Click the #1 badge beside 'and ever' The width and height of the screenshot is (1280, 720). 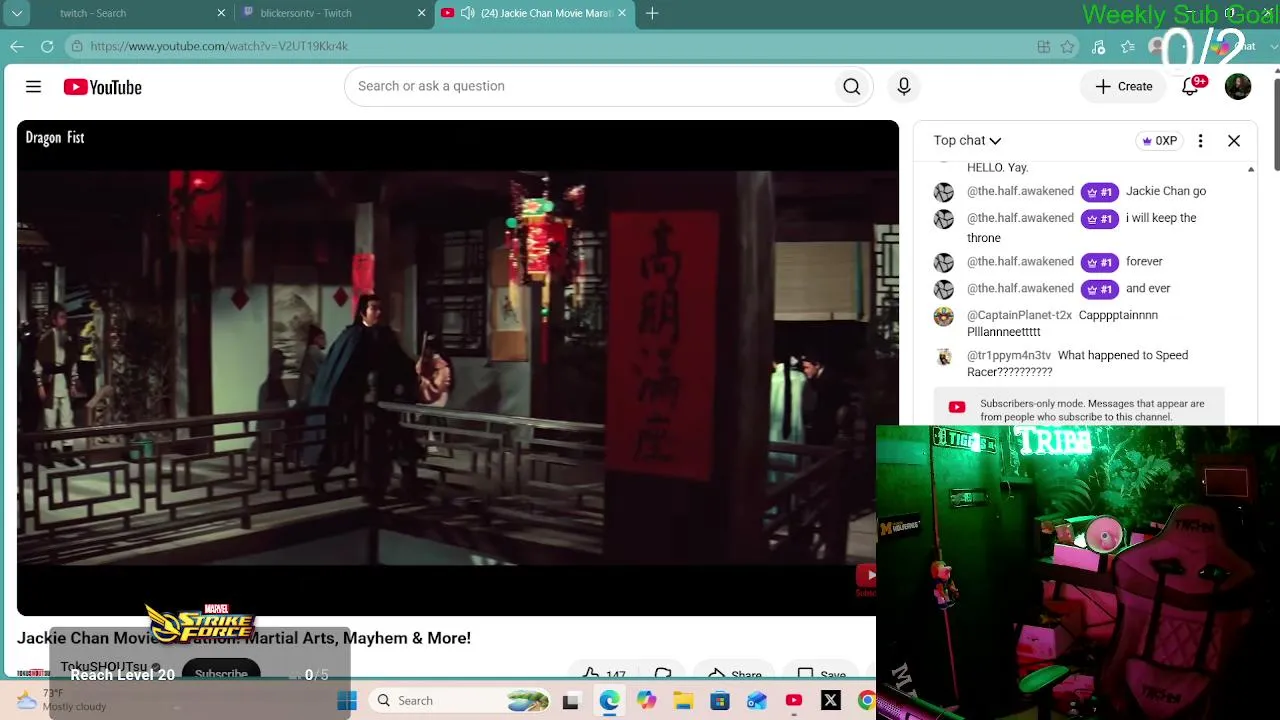click(1100, 289)
